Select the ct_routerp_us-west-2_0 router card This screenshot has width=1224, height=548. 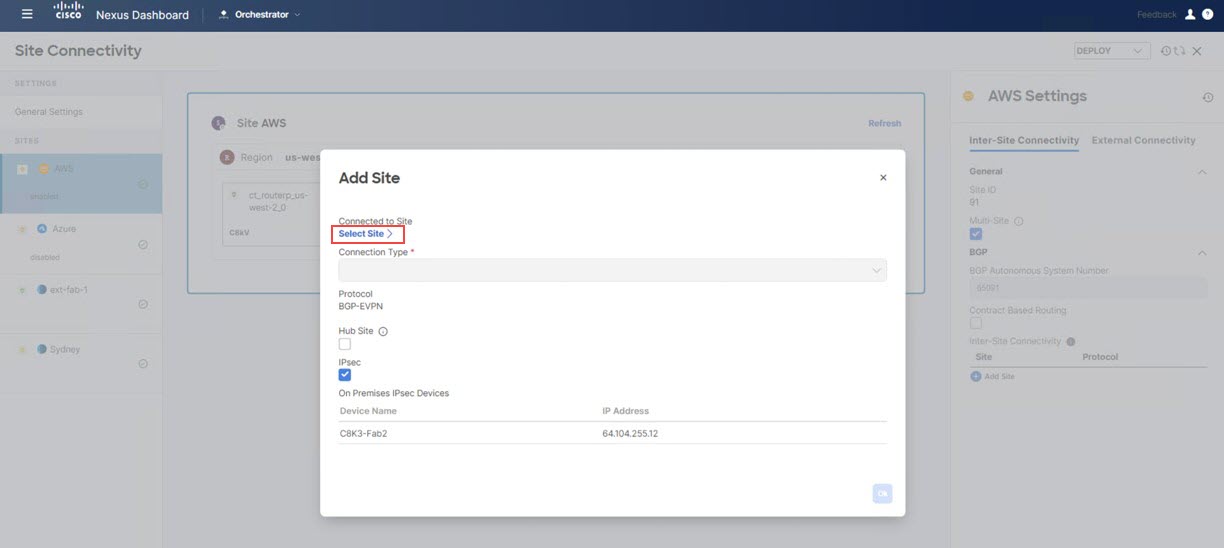[x=270, y=214]
